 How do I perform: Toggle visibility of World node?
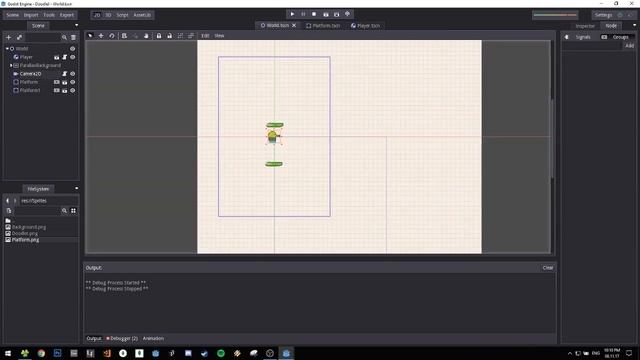click(x=73, y=49)
